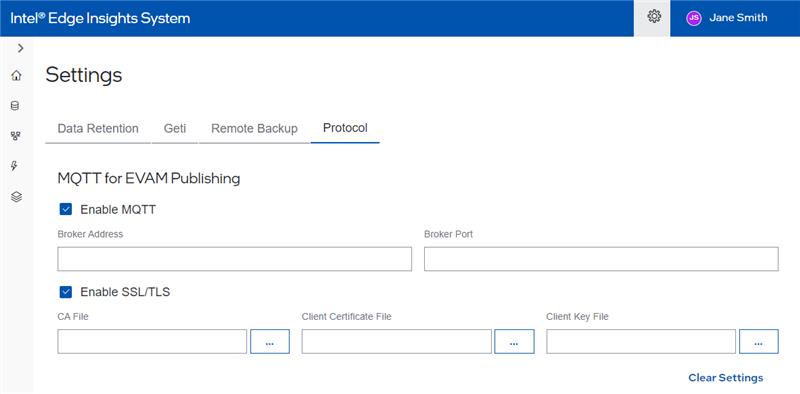Open the database icon in sidebar

[x=15, y=106]
